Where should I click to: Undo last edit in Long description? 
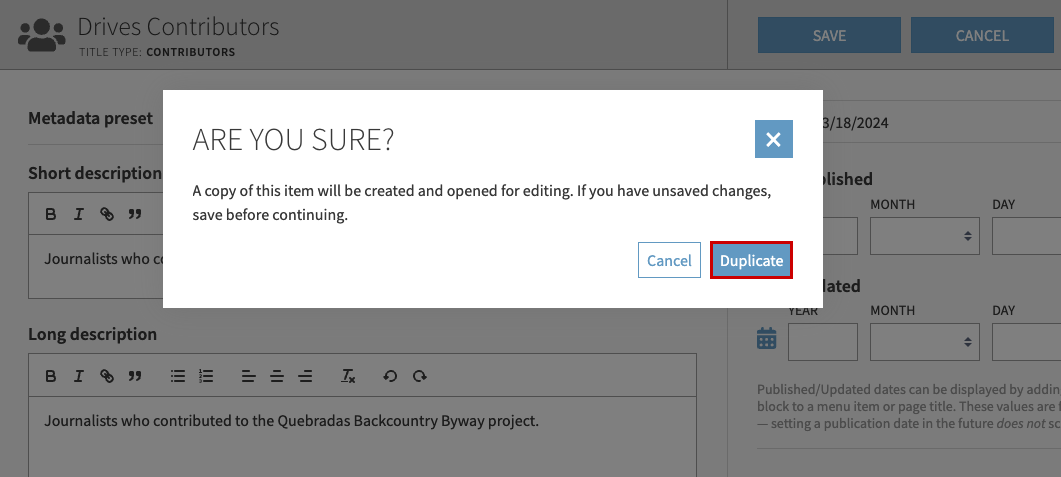[x=390, y=376]
